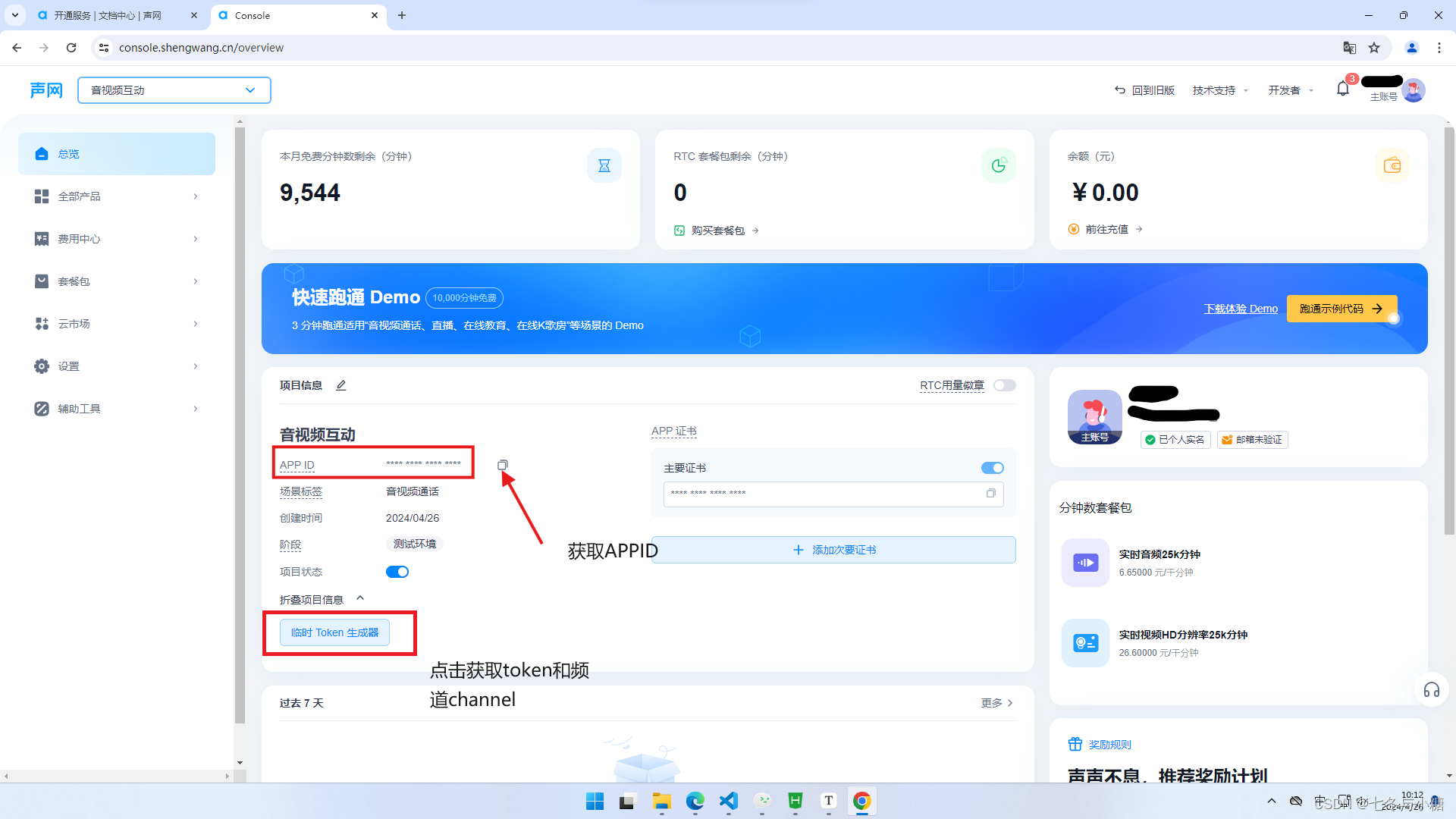Click 跑通示例代码 button
The width and height of the screenshot is (1456, 819).
pos(1341,309)
